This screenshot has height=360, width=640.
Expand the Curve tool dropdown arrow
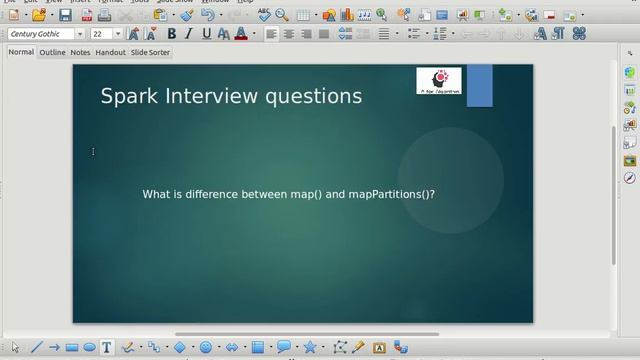click(141, 347)
